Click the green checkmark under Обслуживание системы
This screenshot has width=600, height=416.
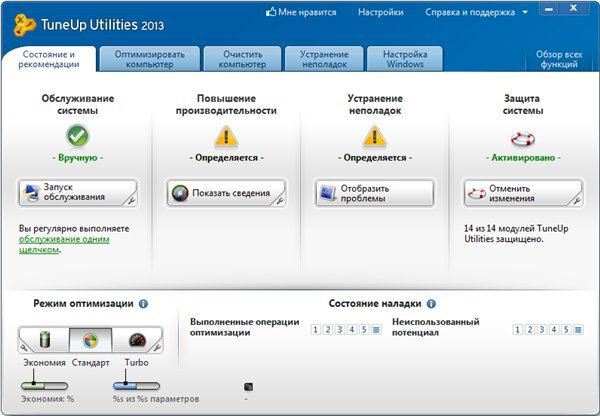coord(78,136)
